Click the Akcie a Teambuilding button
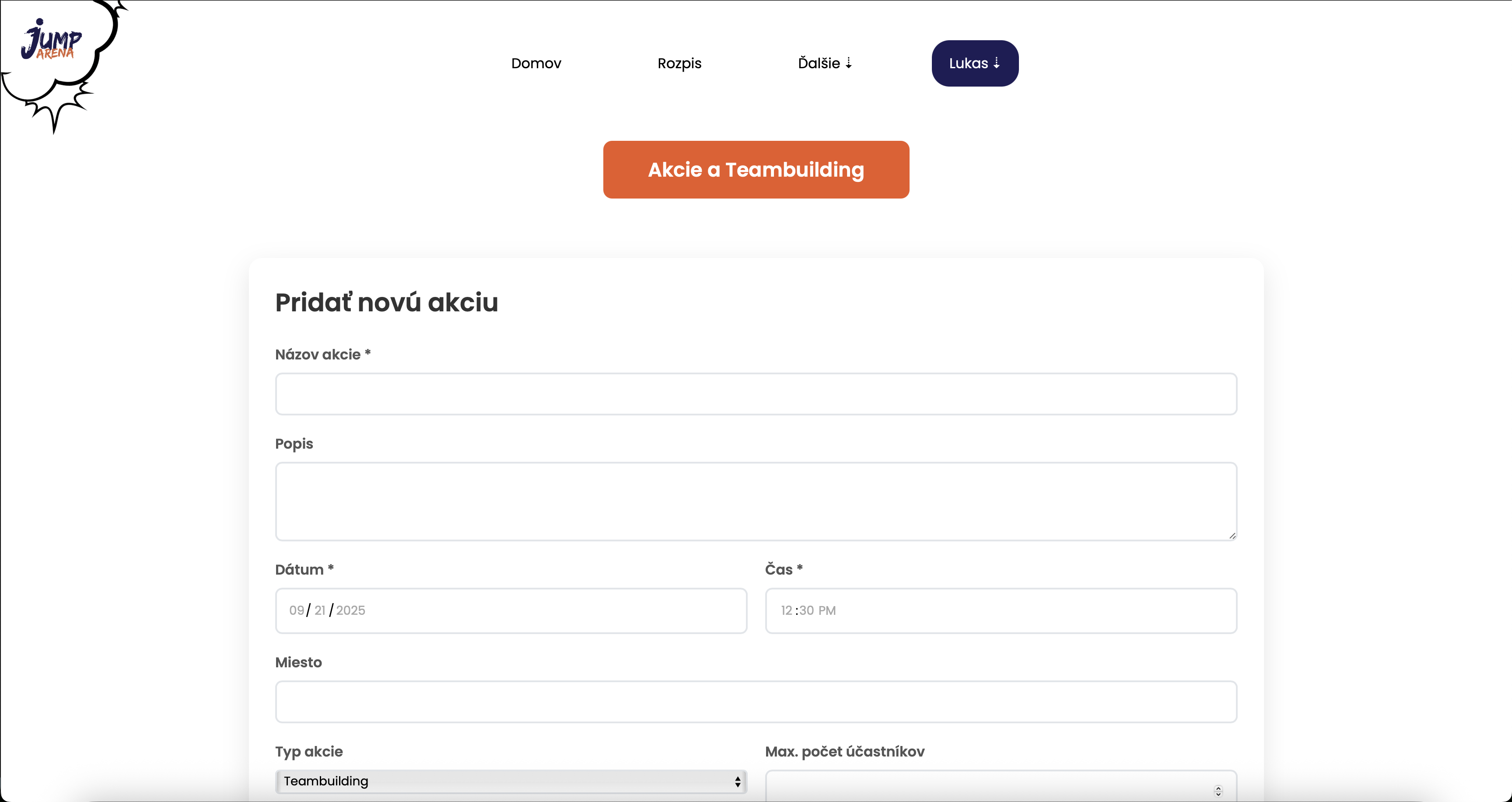This screenshot has width=1512, height=802. click(756, 170)
